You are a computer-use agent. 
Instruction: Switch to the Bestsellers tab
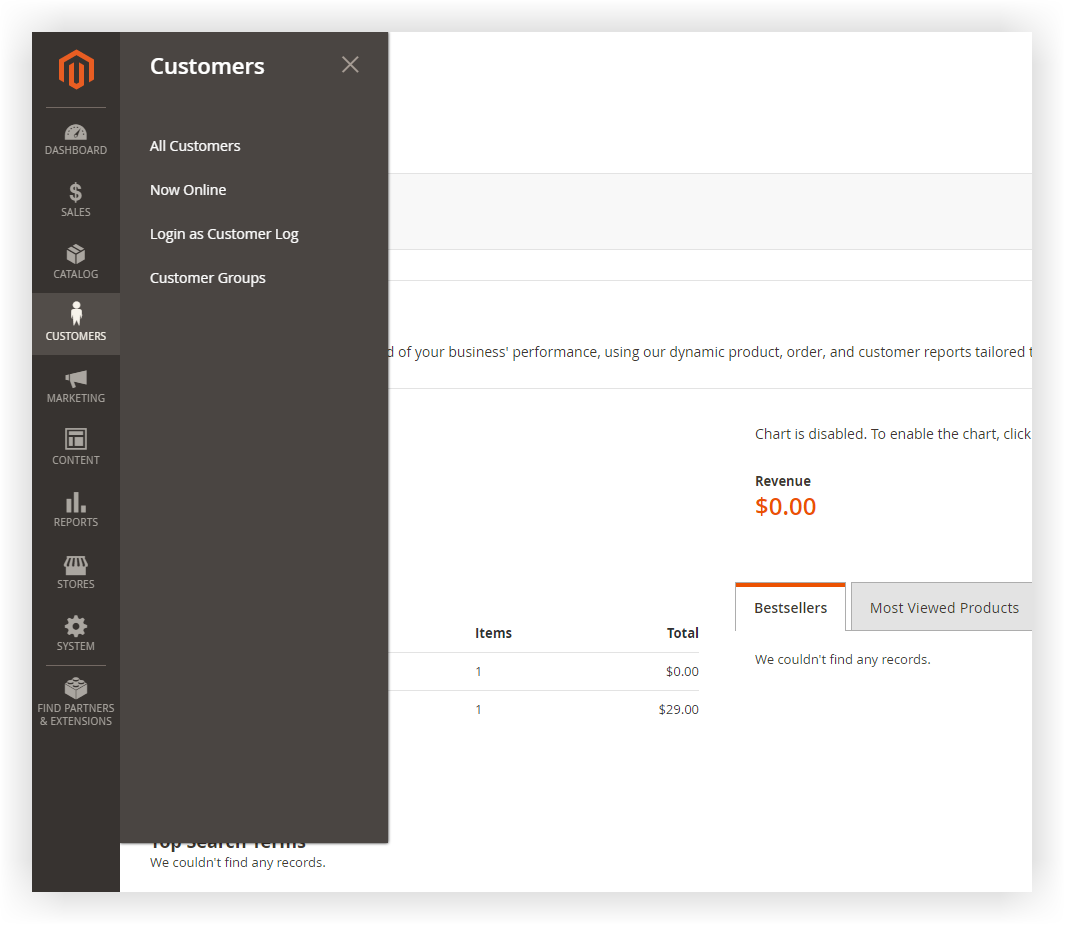click(790, 608)
